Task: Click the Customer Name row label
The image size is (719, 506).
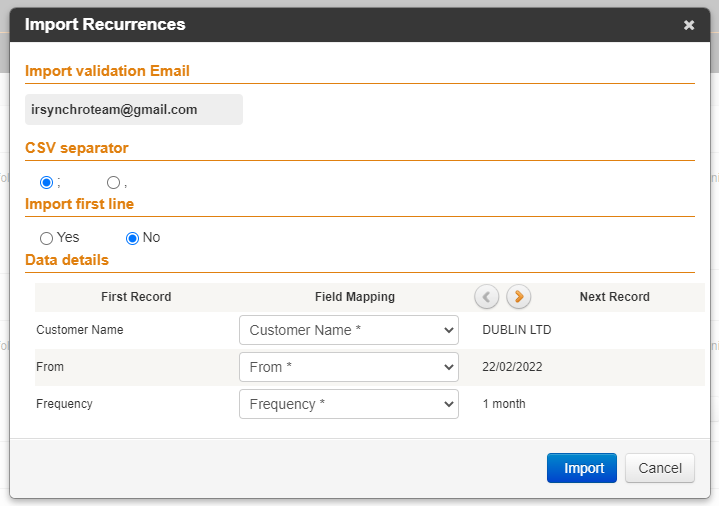Action: click(x=80, y=330)
